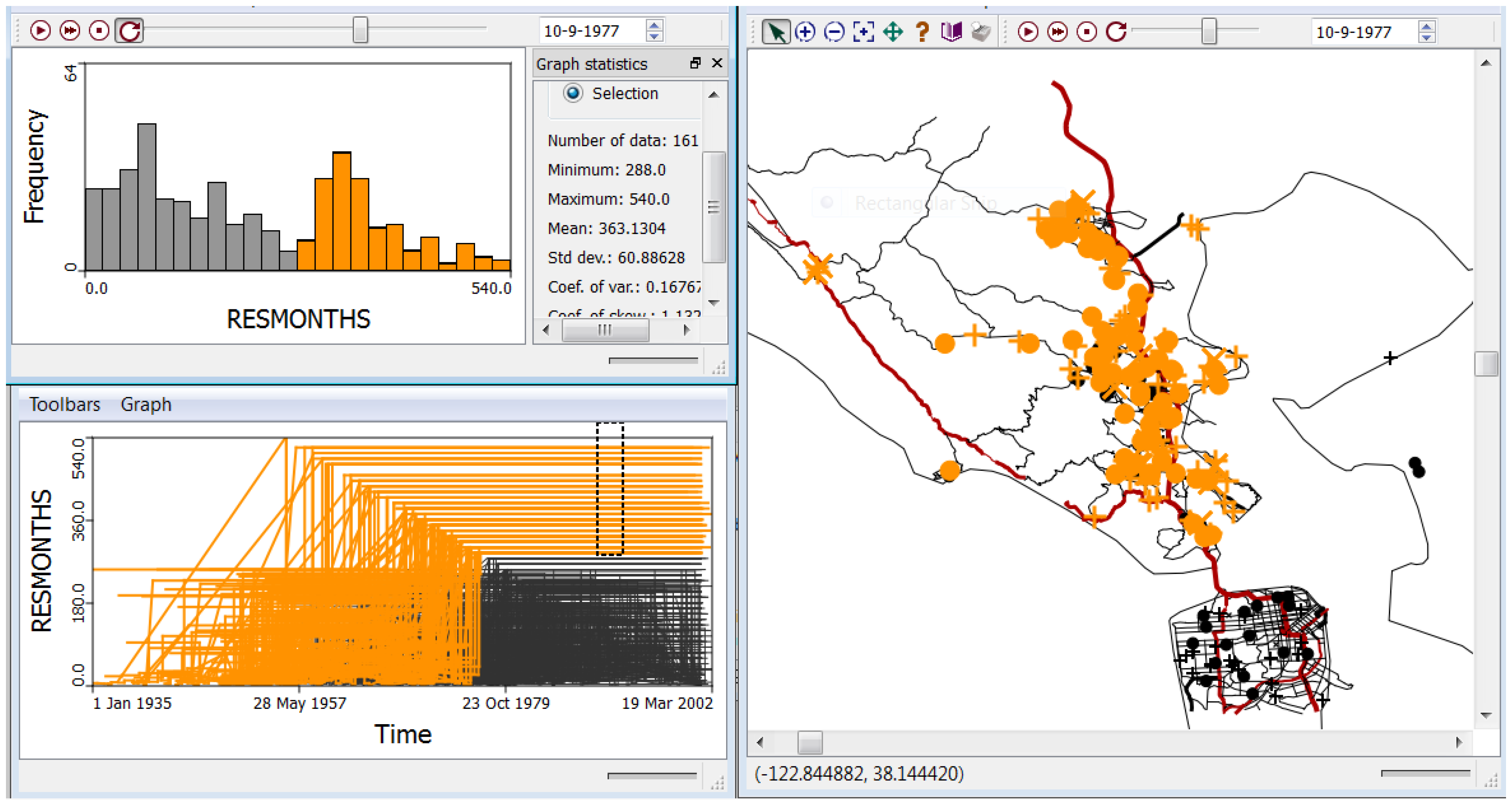The height and width of the screenshot is (804, 1512).
Task: Click the zoom out magnifier icon
Action: pyautogui.click(x=834, y=32)
